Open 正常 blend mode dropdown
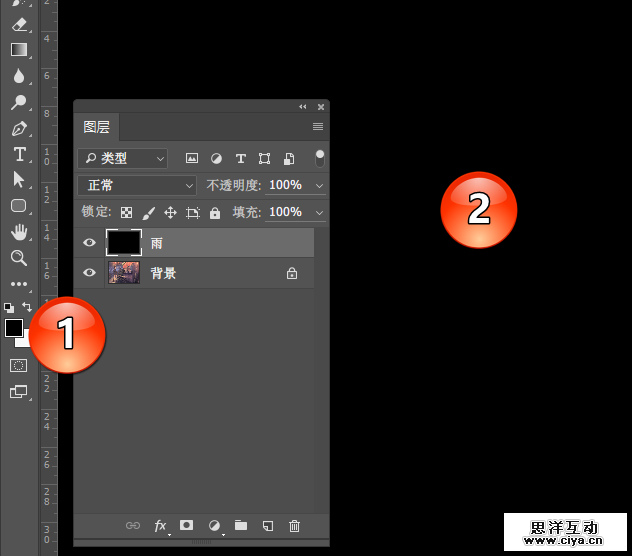Viewport: 632px width, 556px height. pyautogui.click(x=137, y=185)
